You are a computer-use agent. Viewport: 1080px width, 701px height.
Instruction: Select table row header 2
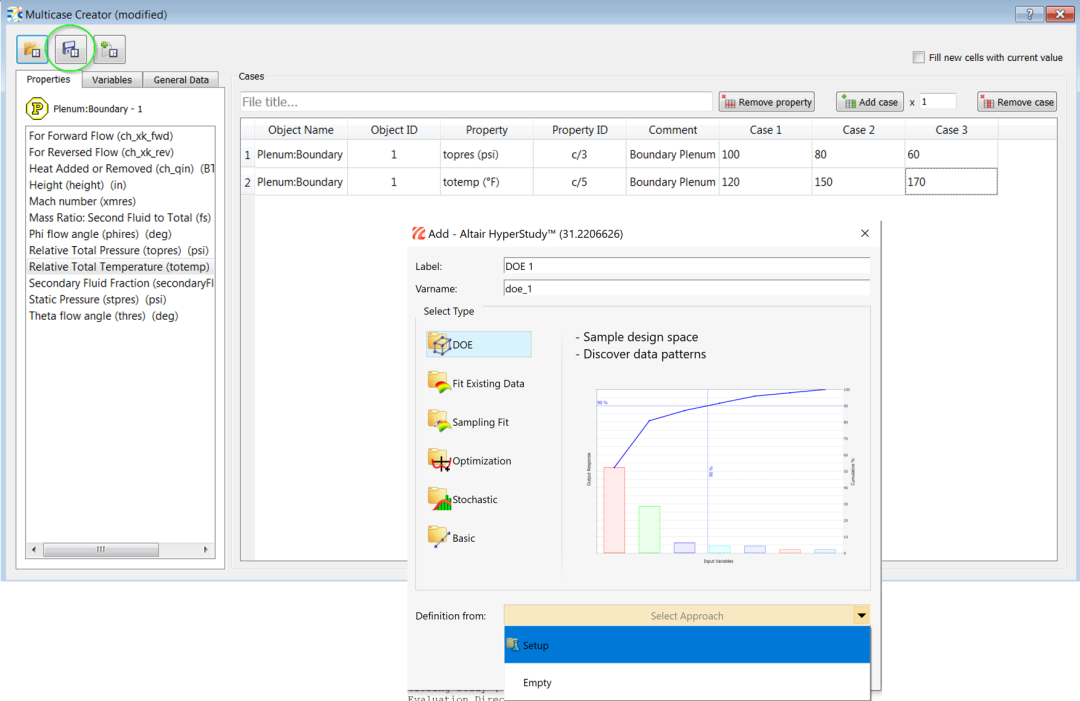[x=247, y=182]
